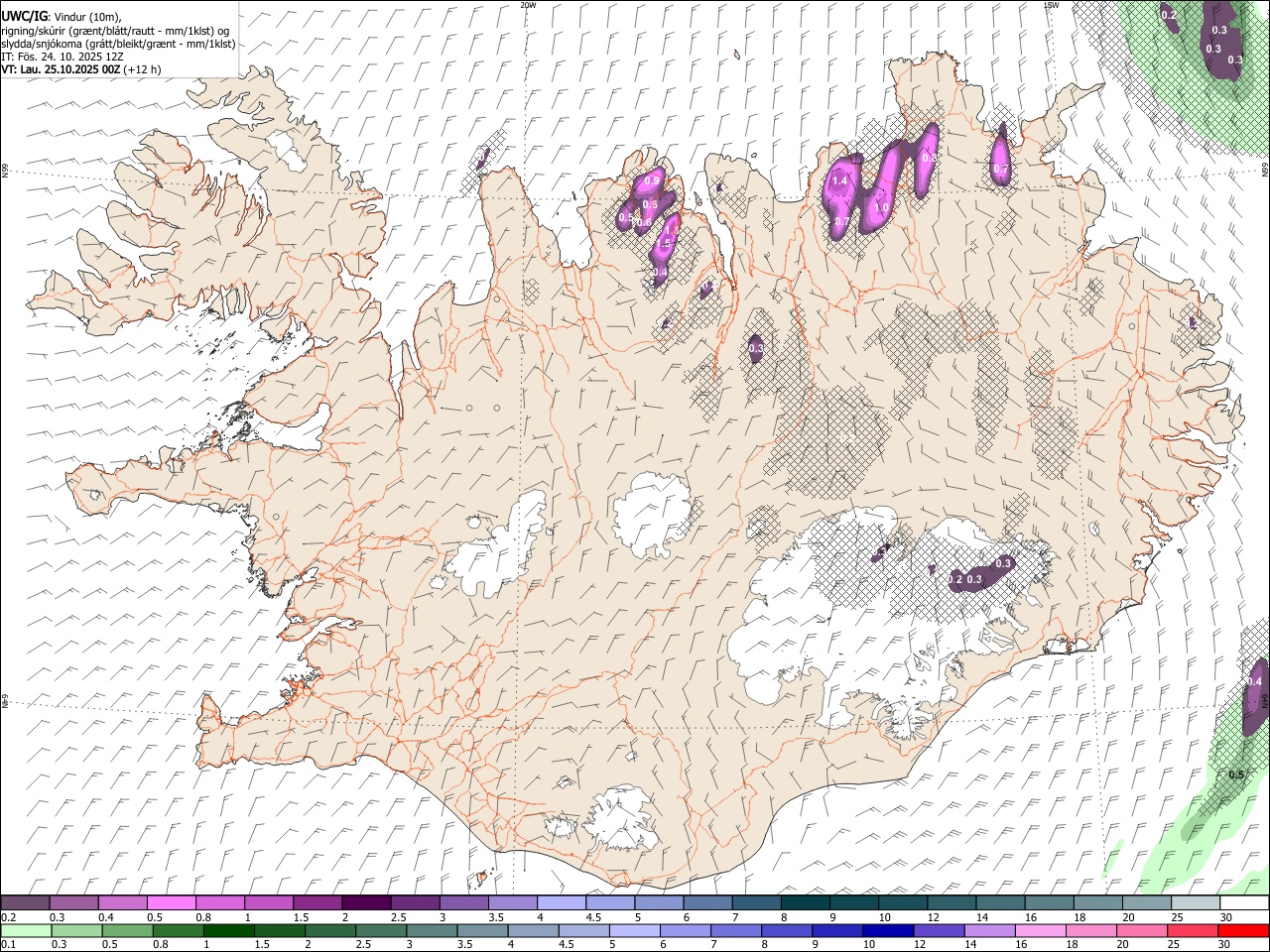Select the bright pink 0.5 snow legend swatch

[172, 902]
